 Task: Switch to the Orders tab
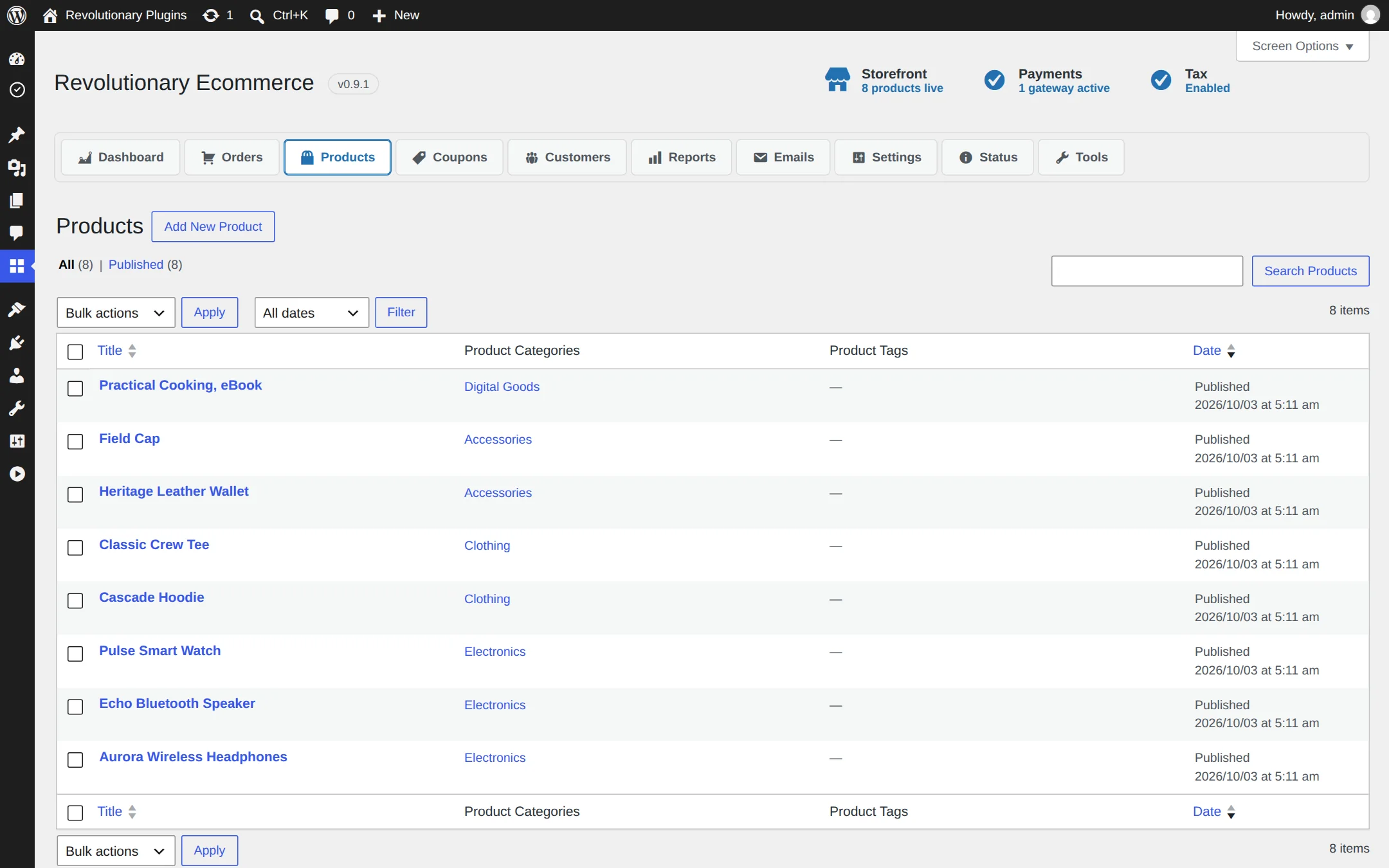232,157
